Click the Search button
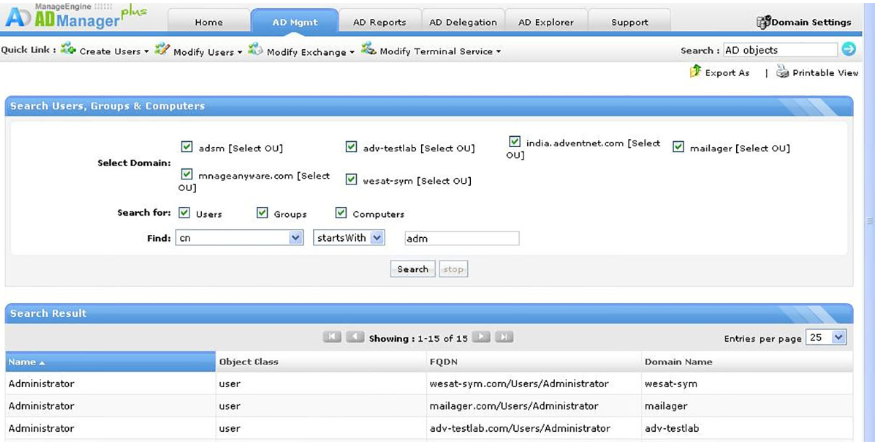Screen dimensions: 876x447 [x=412, y=269]
